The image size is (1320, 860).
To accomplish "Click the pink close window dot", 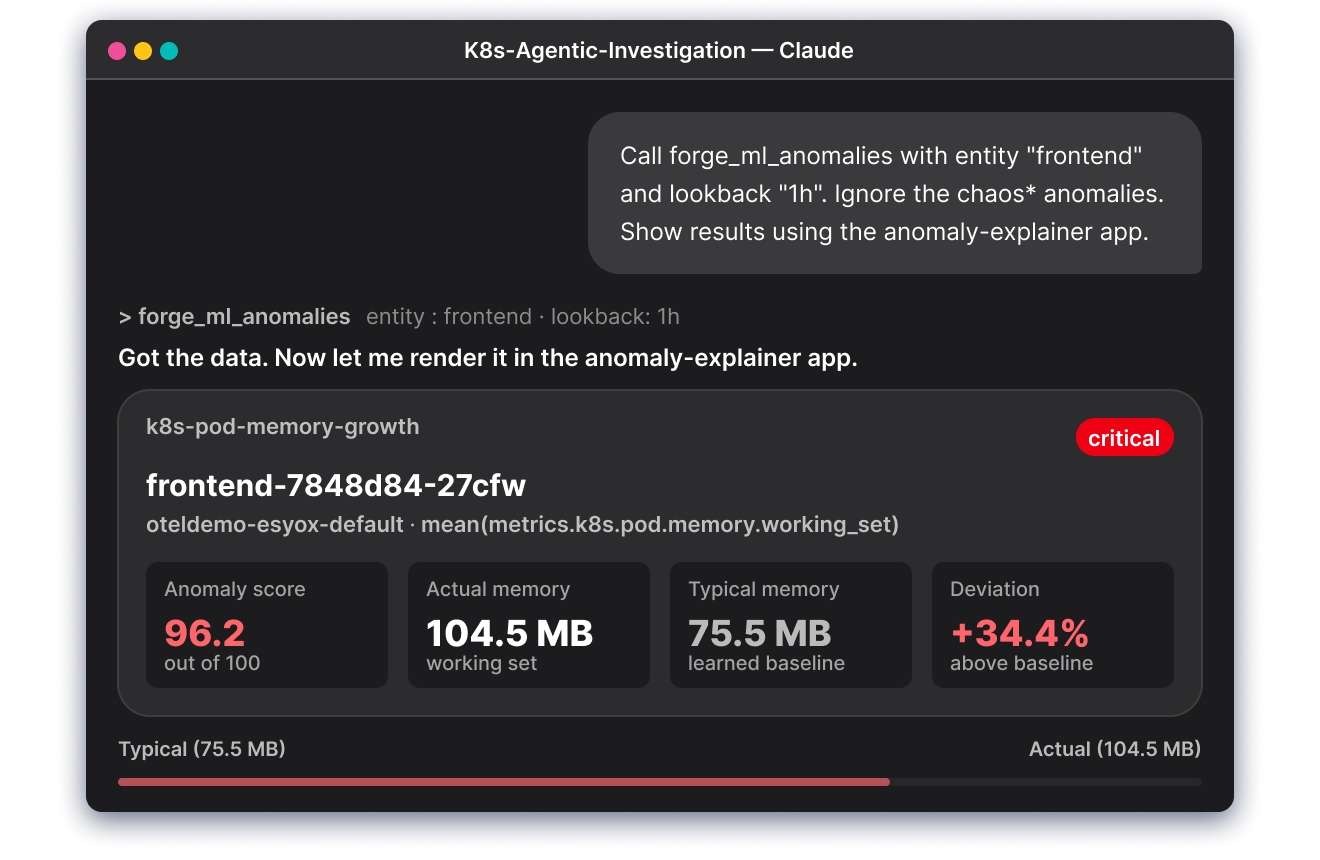I will pos(117,51).
